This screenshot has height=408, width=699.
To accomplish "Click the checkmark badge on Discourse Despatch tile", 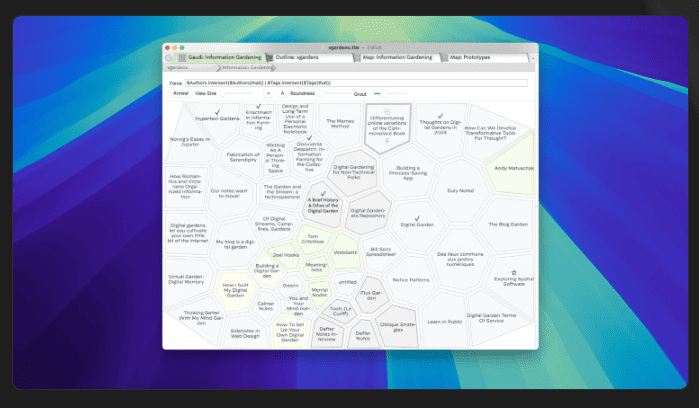I will (x=309, y=138).
